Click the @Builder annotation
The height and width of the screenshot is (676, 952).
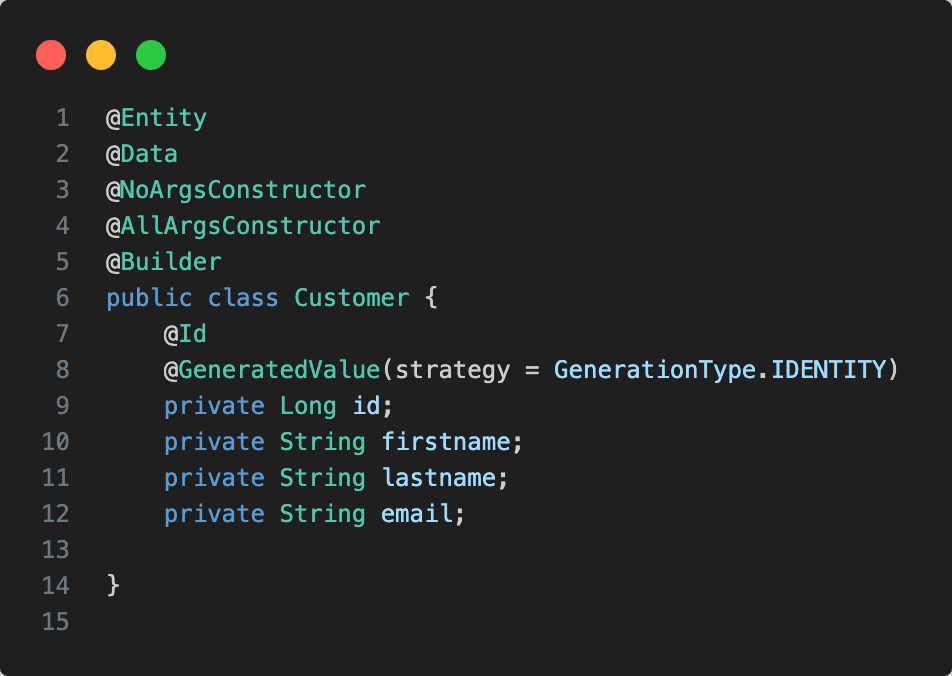pyautogui.click(x=164, y=262)
